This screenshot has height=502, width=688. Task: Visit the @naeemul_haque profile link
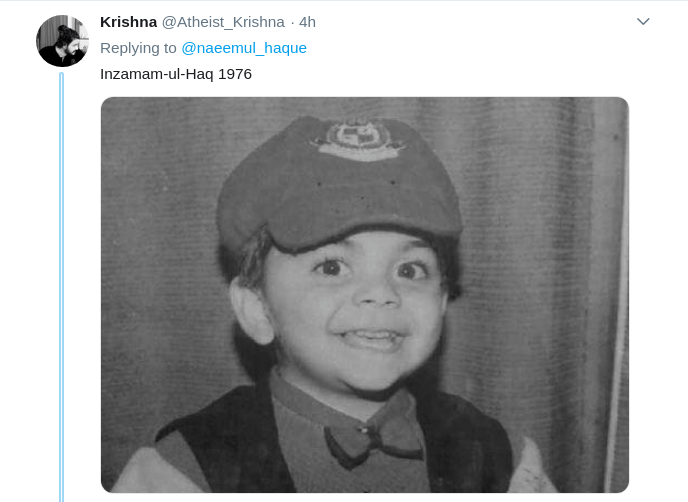pos(244,48)
